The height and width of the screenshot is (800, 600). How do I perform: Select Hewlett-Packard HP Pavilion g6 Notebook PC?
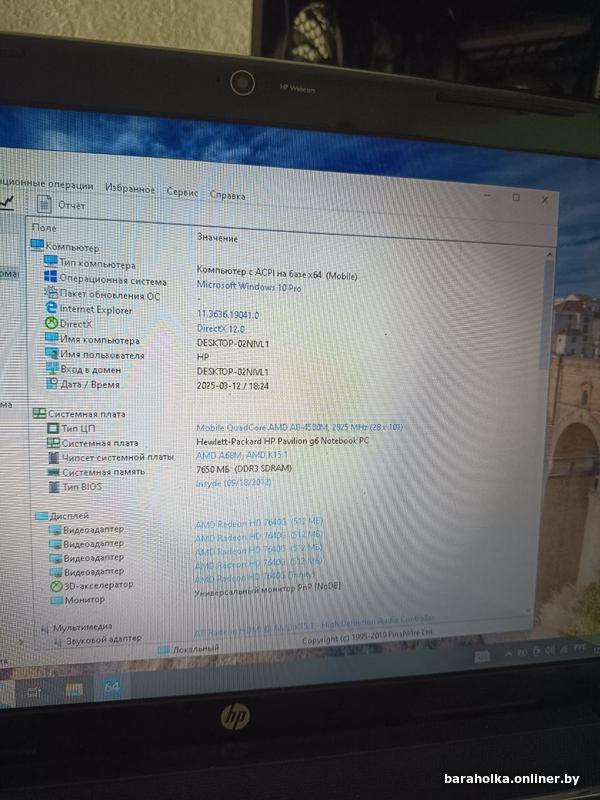point(283,441)
